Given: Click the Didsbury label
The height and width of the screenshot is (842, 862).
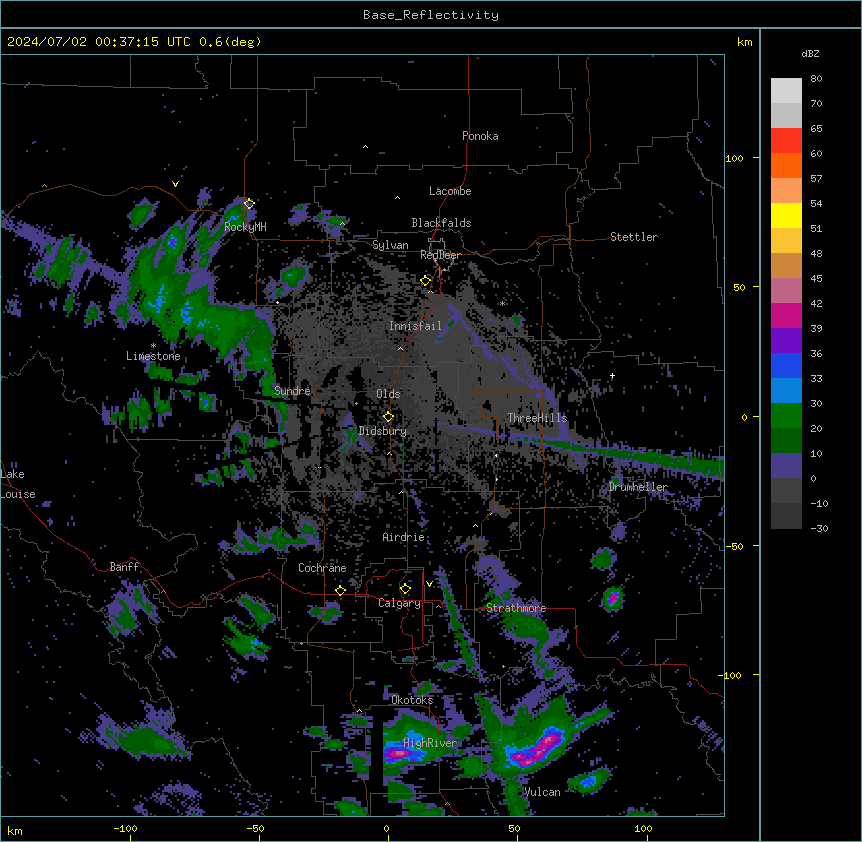Looking at the screenshot, I should coord(383,431).
